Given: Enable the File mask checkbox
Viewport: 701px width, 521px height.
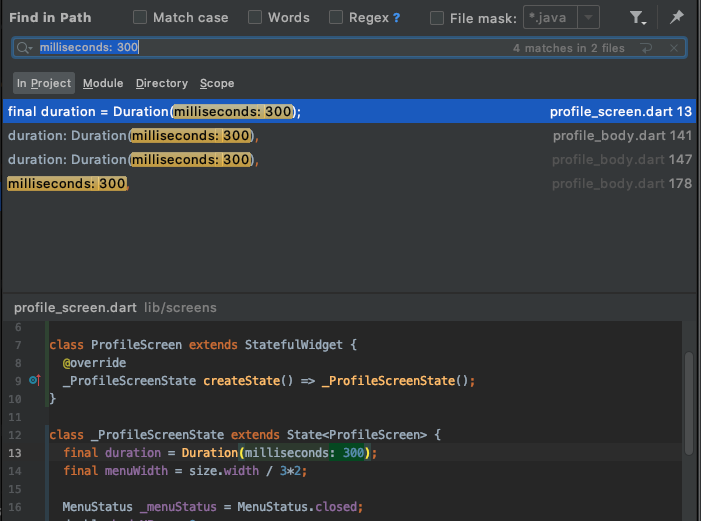Looking at the screenshot, I should click(x=437, y=18).
